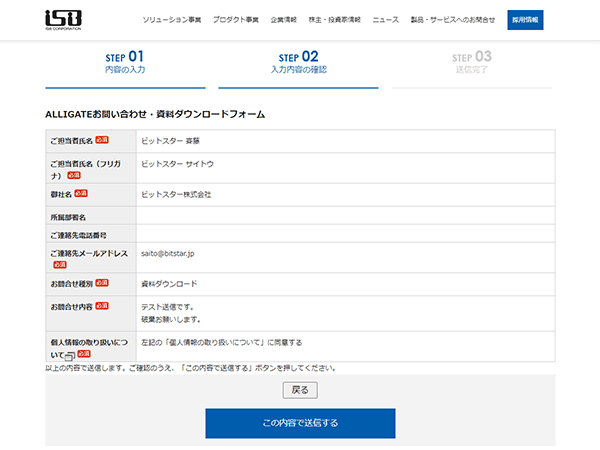This screenshot has height=450, width=600.
Task: Click required badge beside お問合せ内容
Action: (102, 305)
